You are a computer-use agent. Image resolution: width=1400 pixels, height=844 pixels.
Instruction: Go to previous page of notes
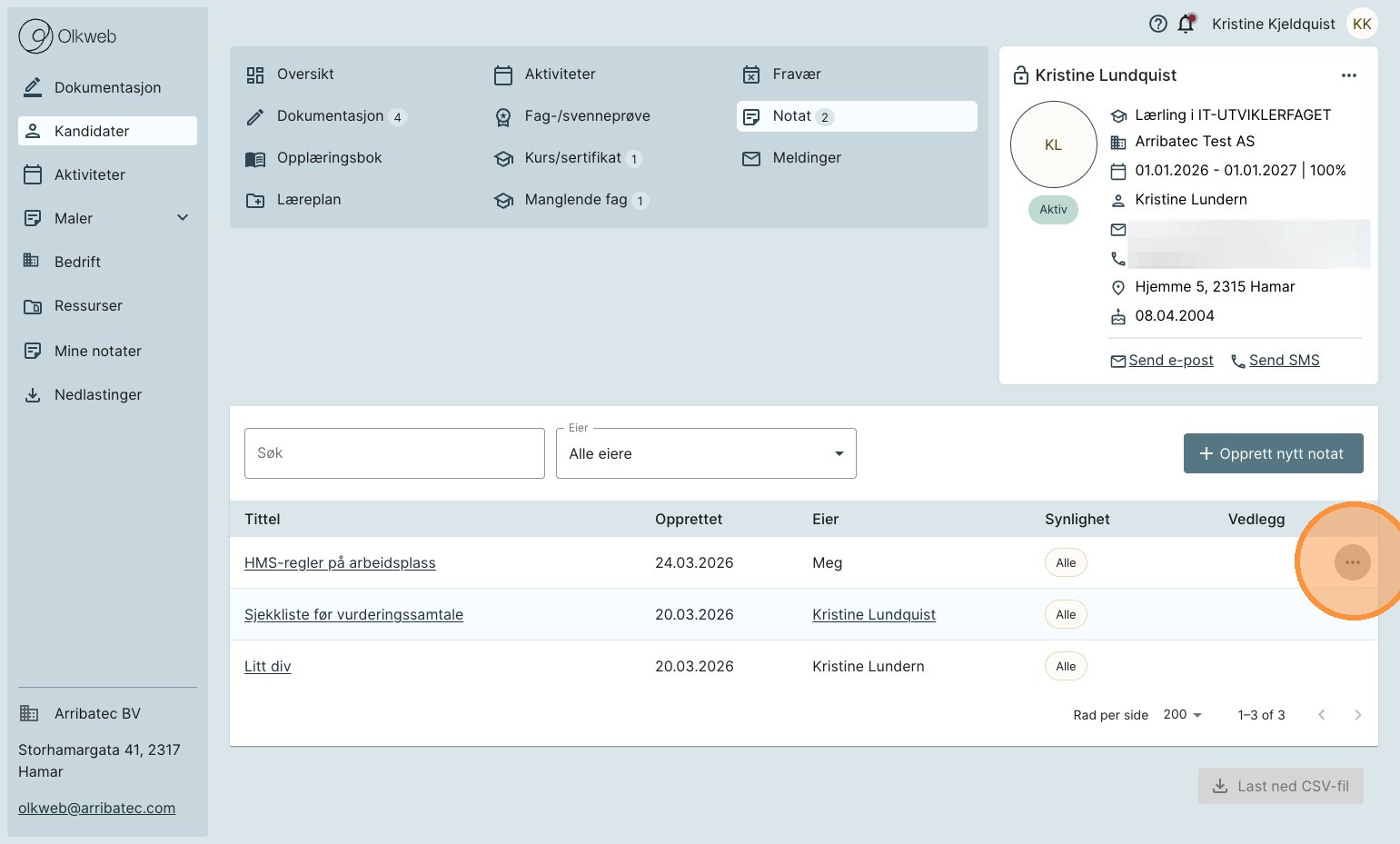(x=1321, y=715)
